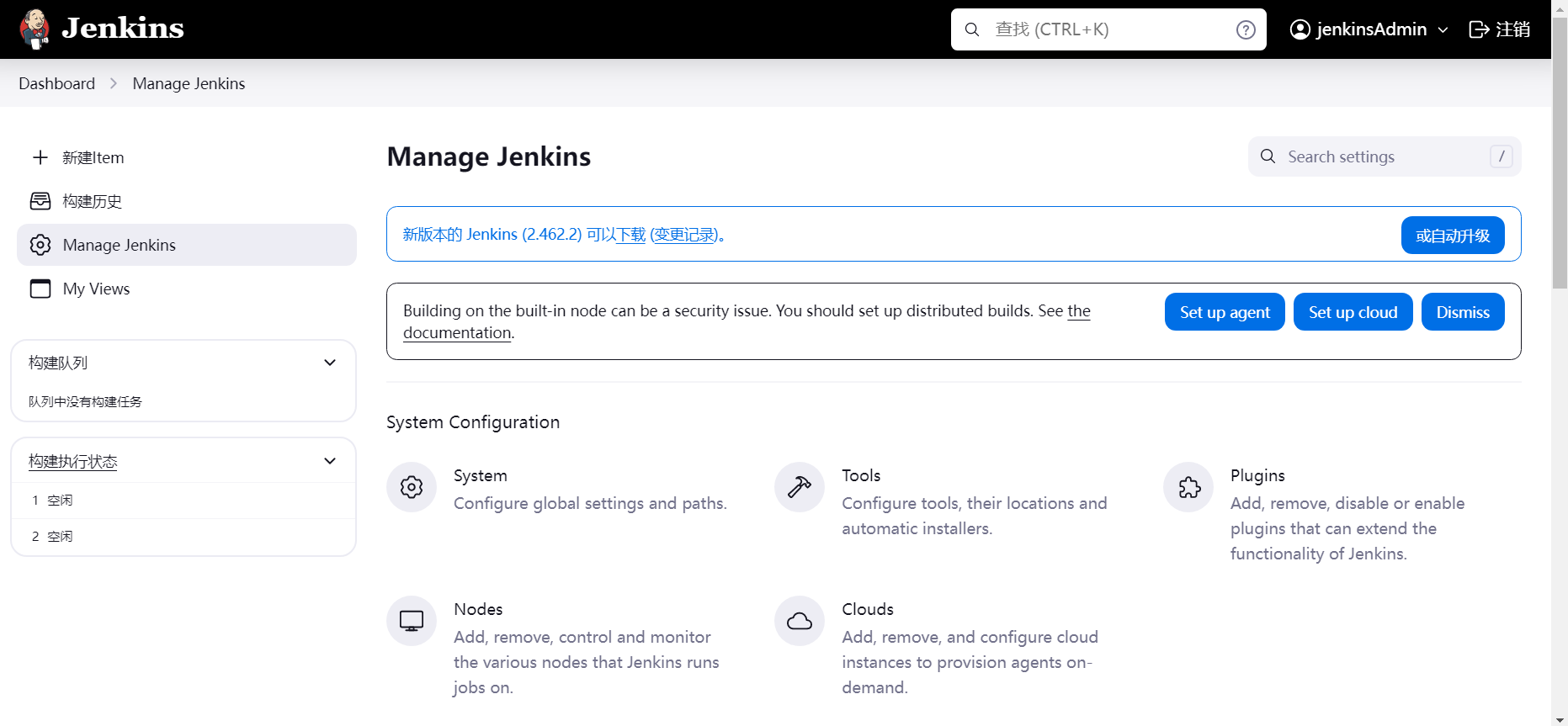Open Manage Jenkins breadcrumb
The width and height of the screenshot is (1568, 726).
[189, 83]
